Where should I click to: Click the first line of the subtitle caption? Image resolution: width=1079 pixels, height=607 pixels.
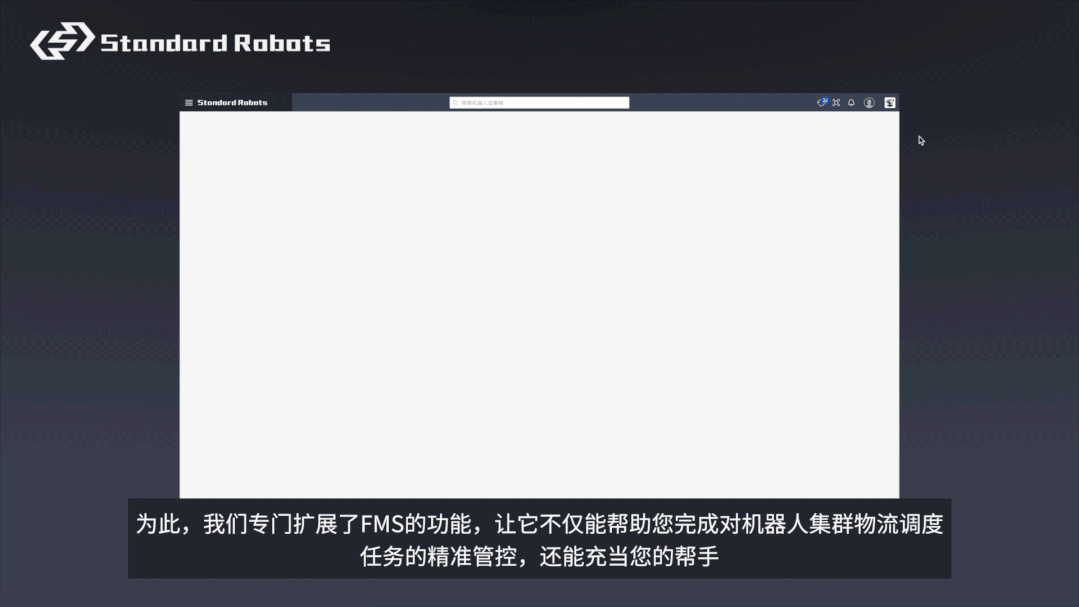click(x=539, y=524)
